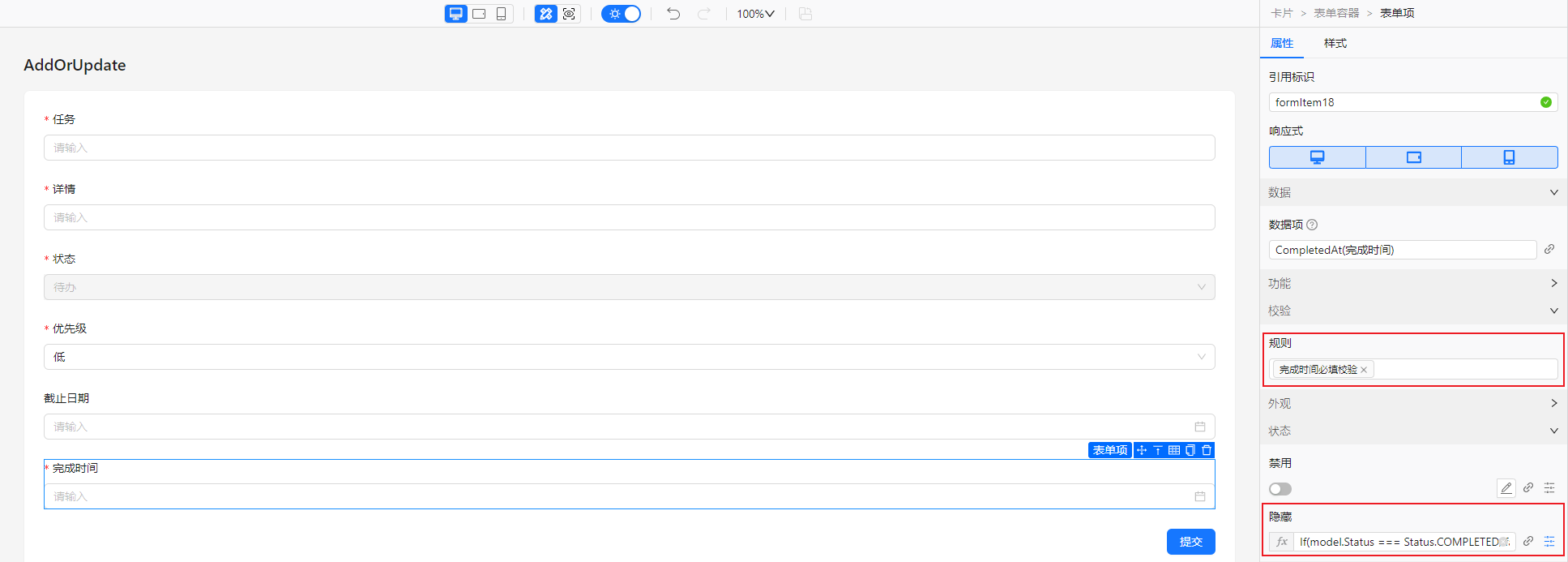Click the 提交 button
The image size is (1568, 562).
point(1190,542)
